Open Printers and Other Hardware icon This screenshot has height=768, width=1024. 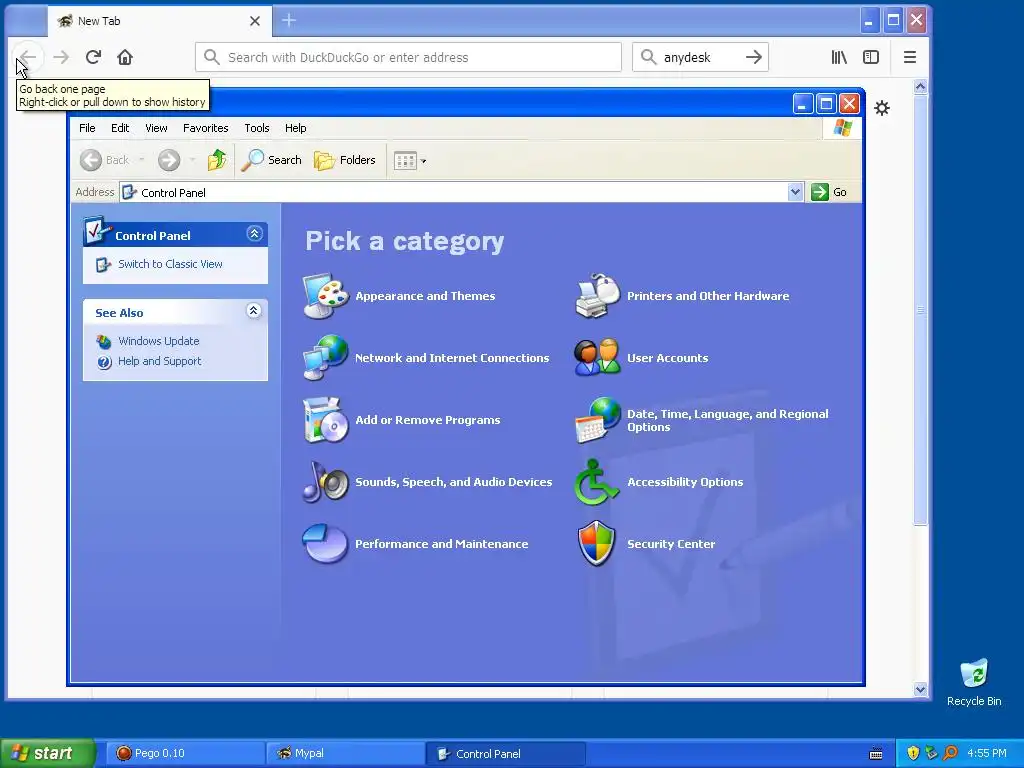coord(597,296)
